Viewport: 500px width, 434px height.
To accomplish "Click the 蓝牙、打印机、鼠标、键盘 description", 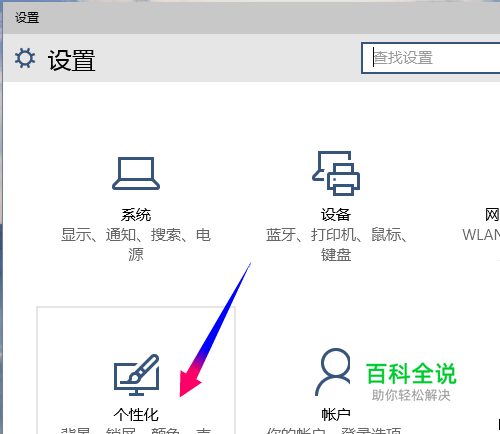I will click(x=336, y=245).
